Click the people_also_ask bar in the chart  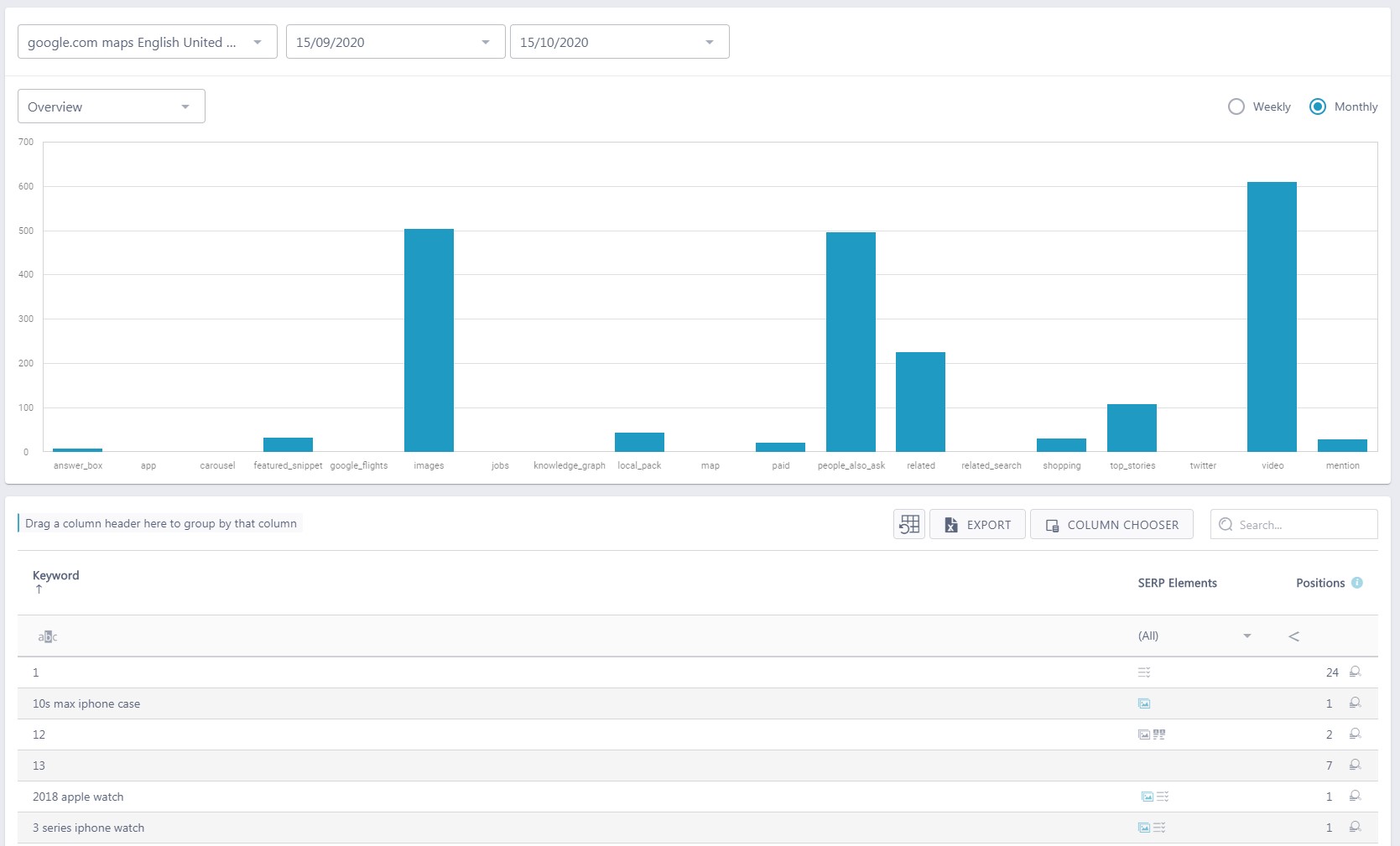coord(851,342)
